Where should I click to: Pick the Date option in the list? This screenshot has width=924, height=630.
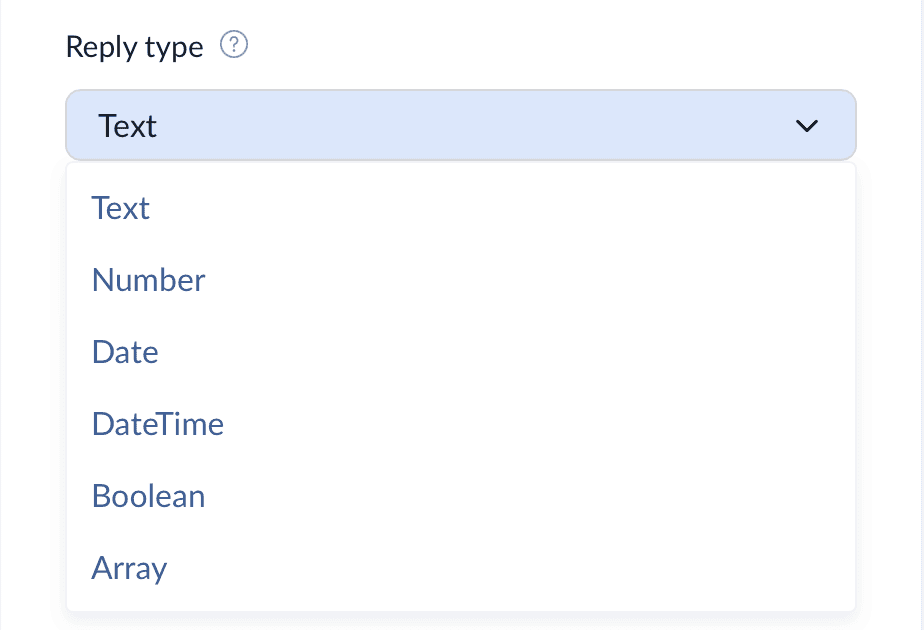(x=460, y=352)
